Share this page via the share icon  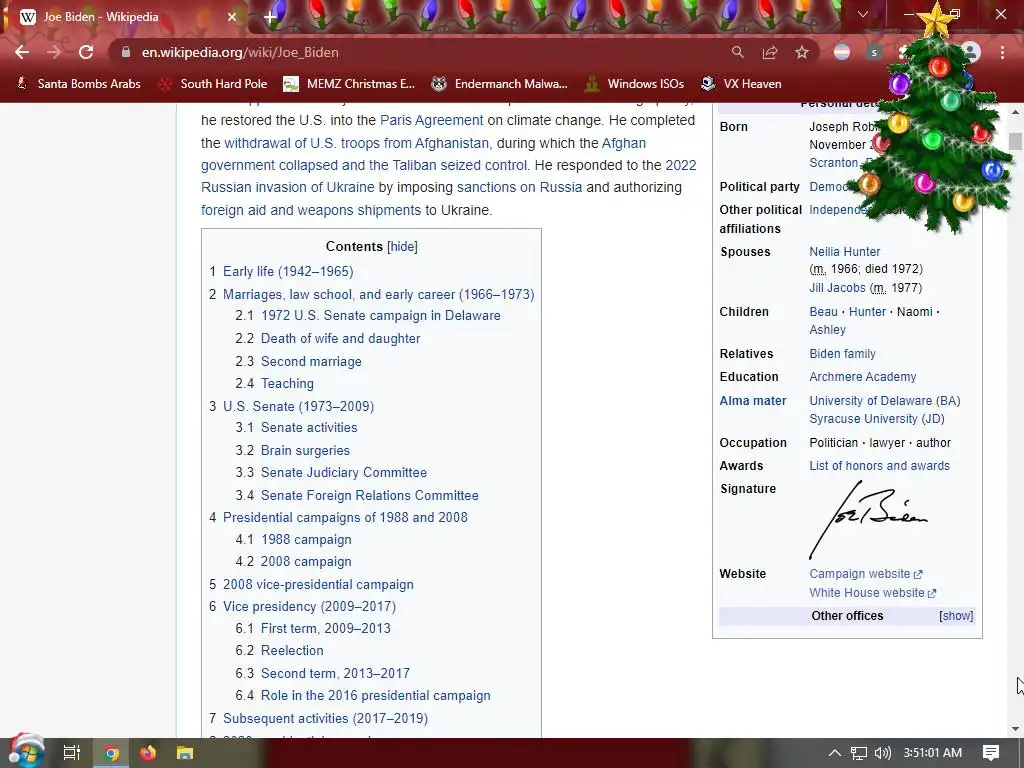click(770, 52)
